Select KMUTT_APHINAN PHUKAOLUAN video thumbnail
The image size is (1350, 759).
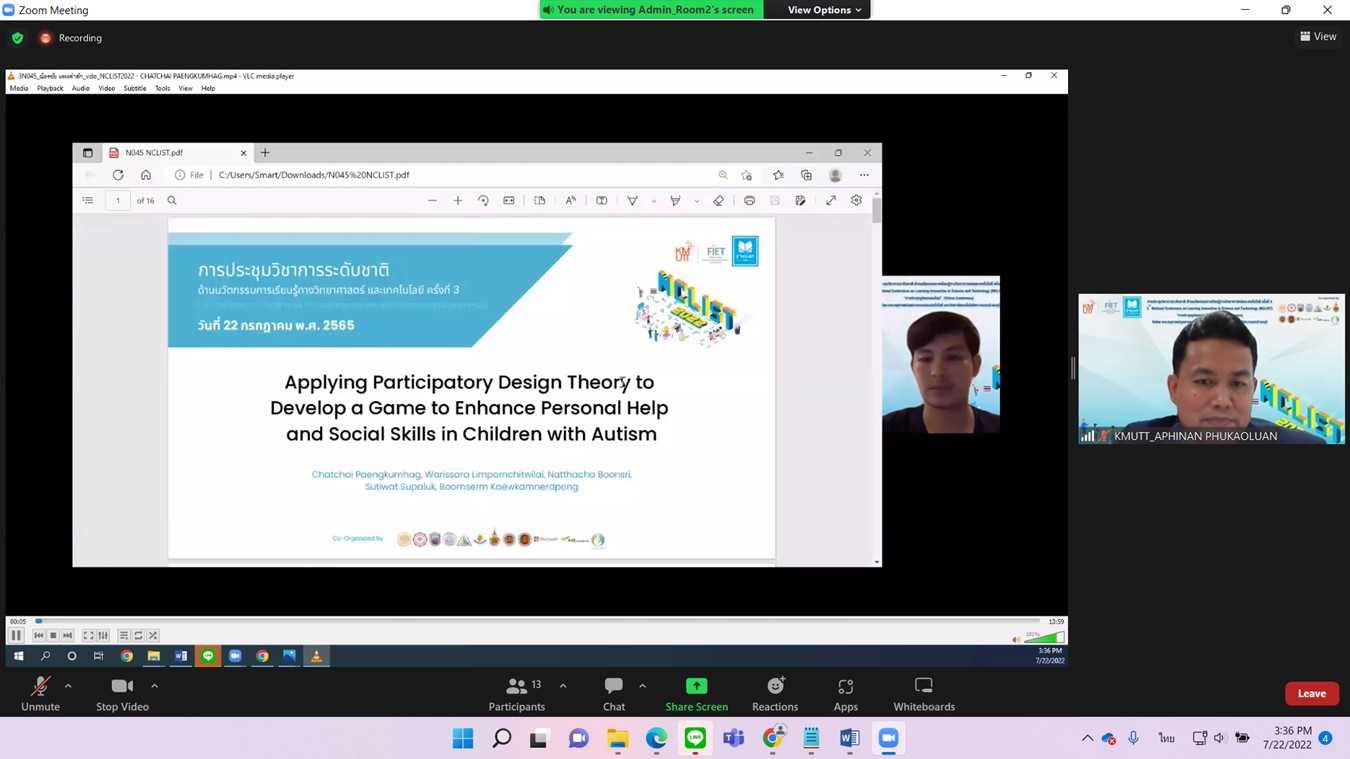click(1211, 368)
